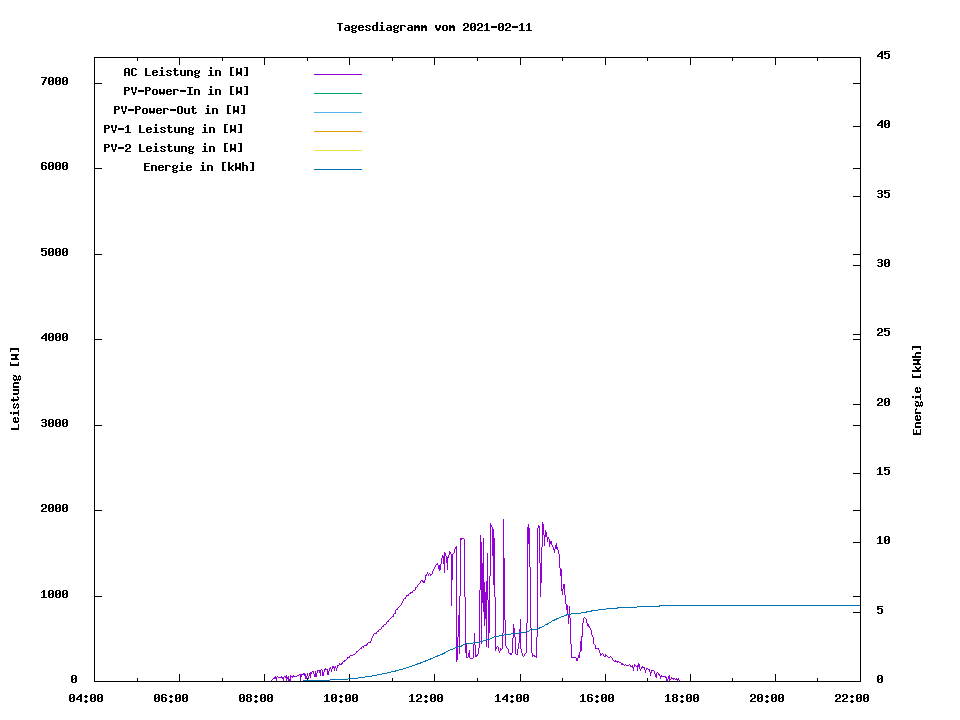The height and width of the screenshot is (720, 960).
Task: Click the 45 tick on energy axis
Action: 883,55
